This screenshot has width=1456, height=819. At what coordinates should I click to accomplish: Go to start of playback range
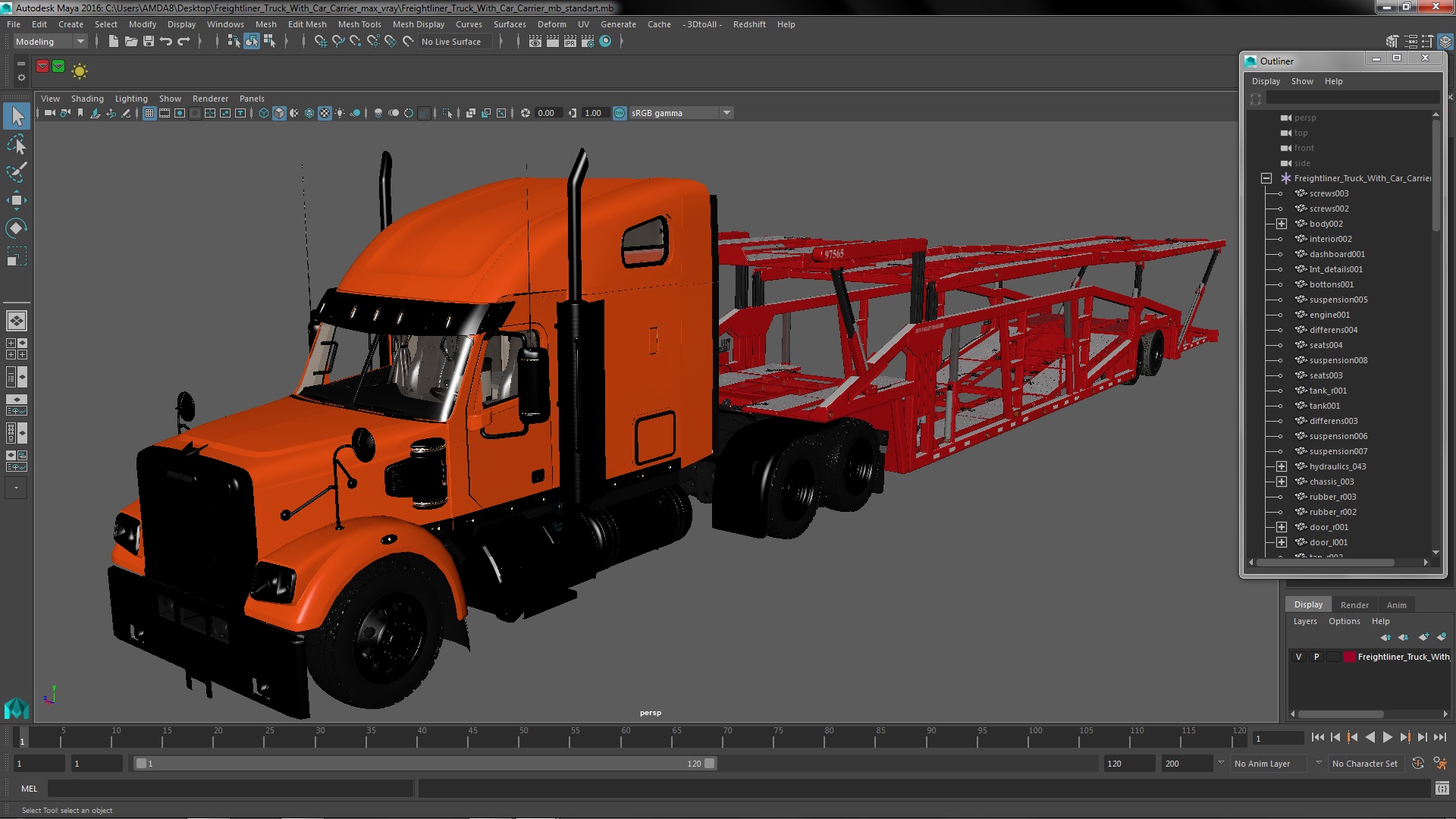pyautogui.click(x=1318, y=737)
